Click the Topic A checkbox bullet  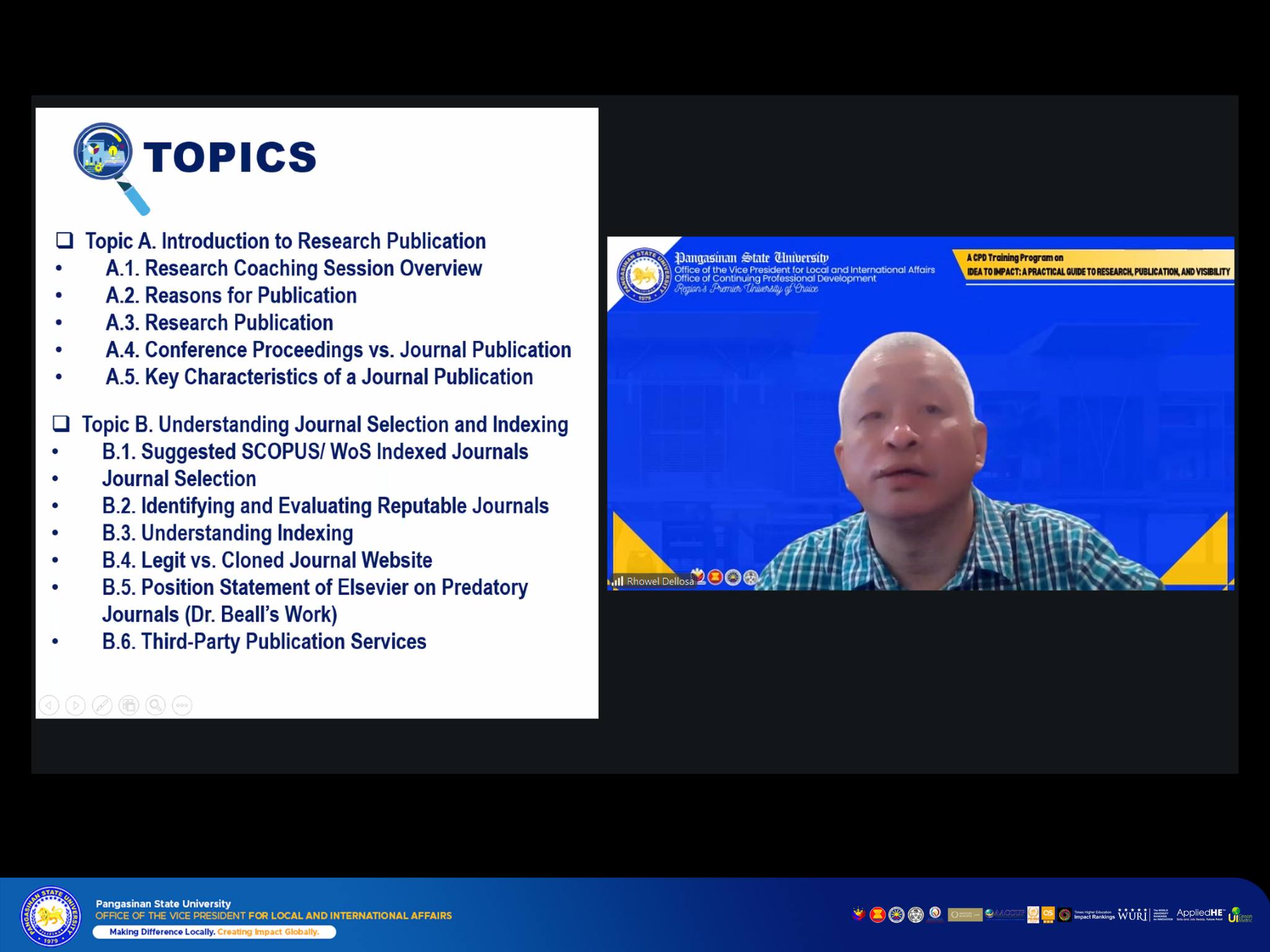65,240
